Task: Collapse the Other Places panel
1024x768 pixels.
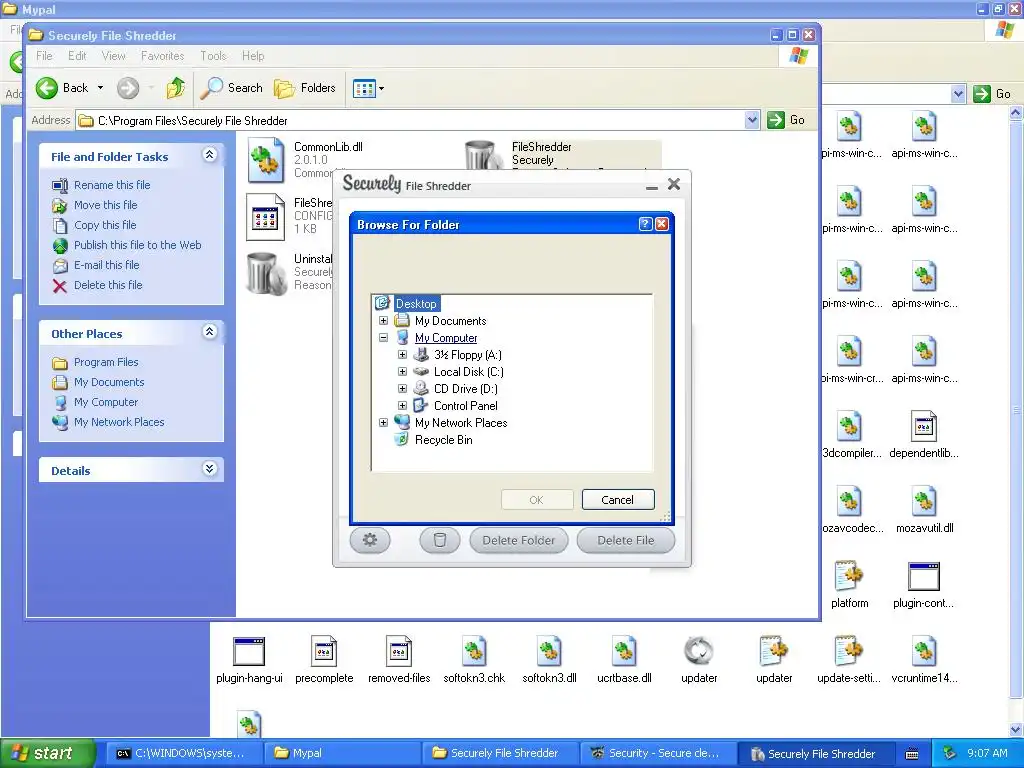Action: point(210,332)
